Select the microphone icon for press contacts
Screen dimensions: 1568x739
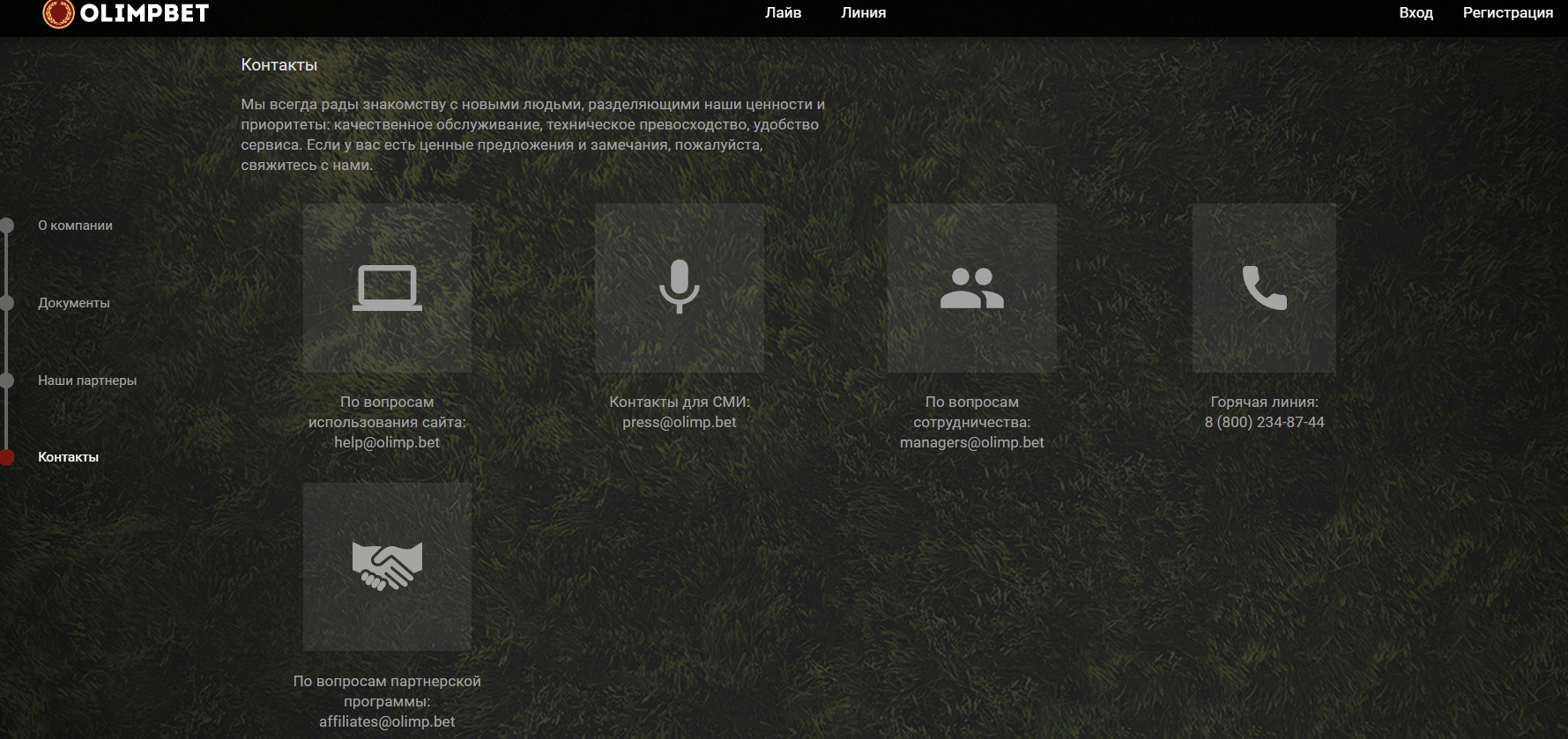point(679,287)
